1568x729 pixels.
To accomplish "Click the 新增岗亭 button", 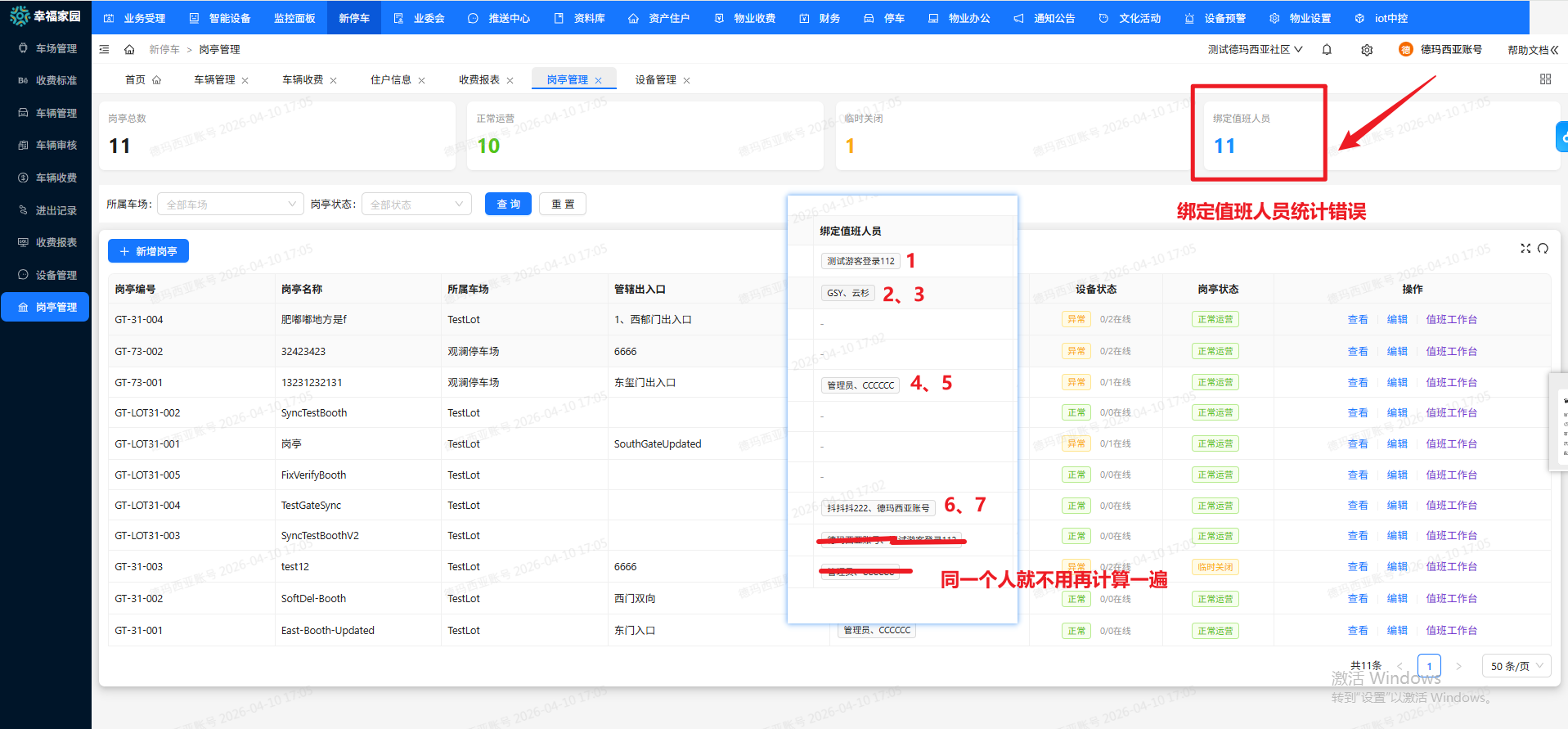I will (x=148, y=251).
